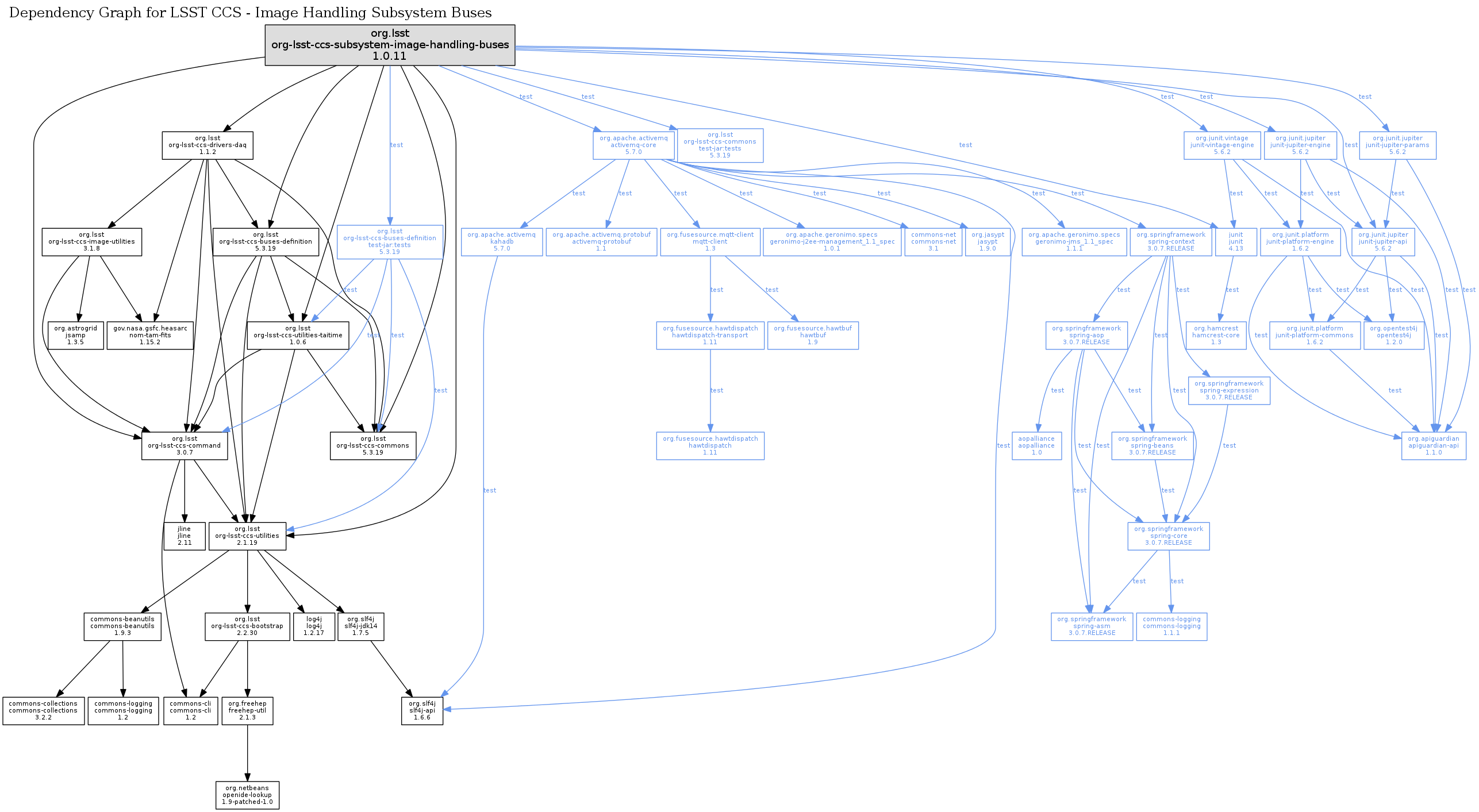Click the root org-lsst-ccs-subsystem-image-handling-buses node
This screenshot has height=812, width=1479.
coord(390,45)
